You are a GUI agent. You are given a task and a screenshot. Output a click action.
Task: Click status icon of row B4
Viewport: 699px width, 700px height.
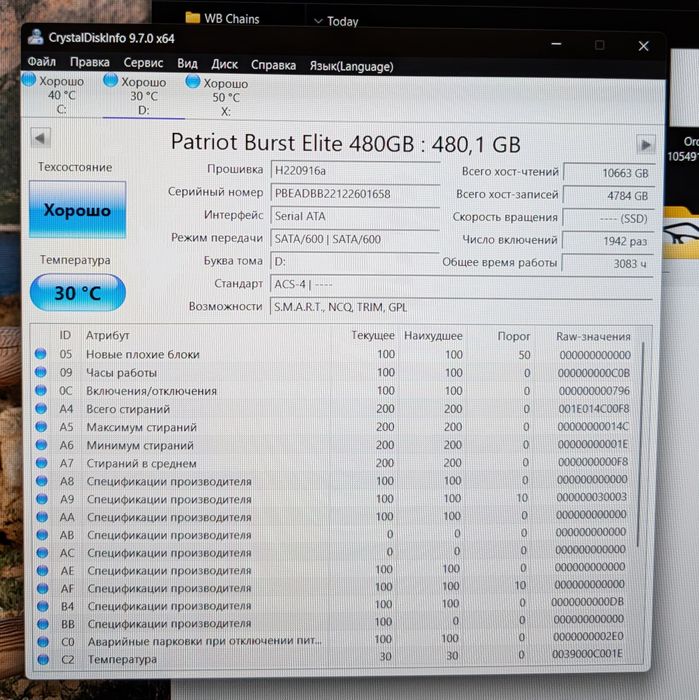click(x=43, y=606)
